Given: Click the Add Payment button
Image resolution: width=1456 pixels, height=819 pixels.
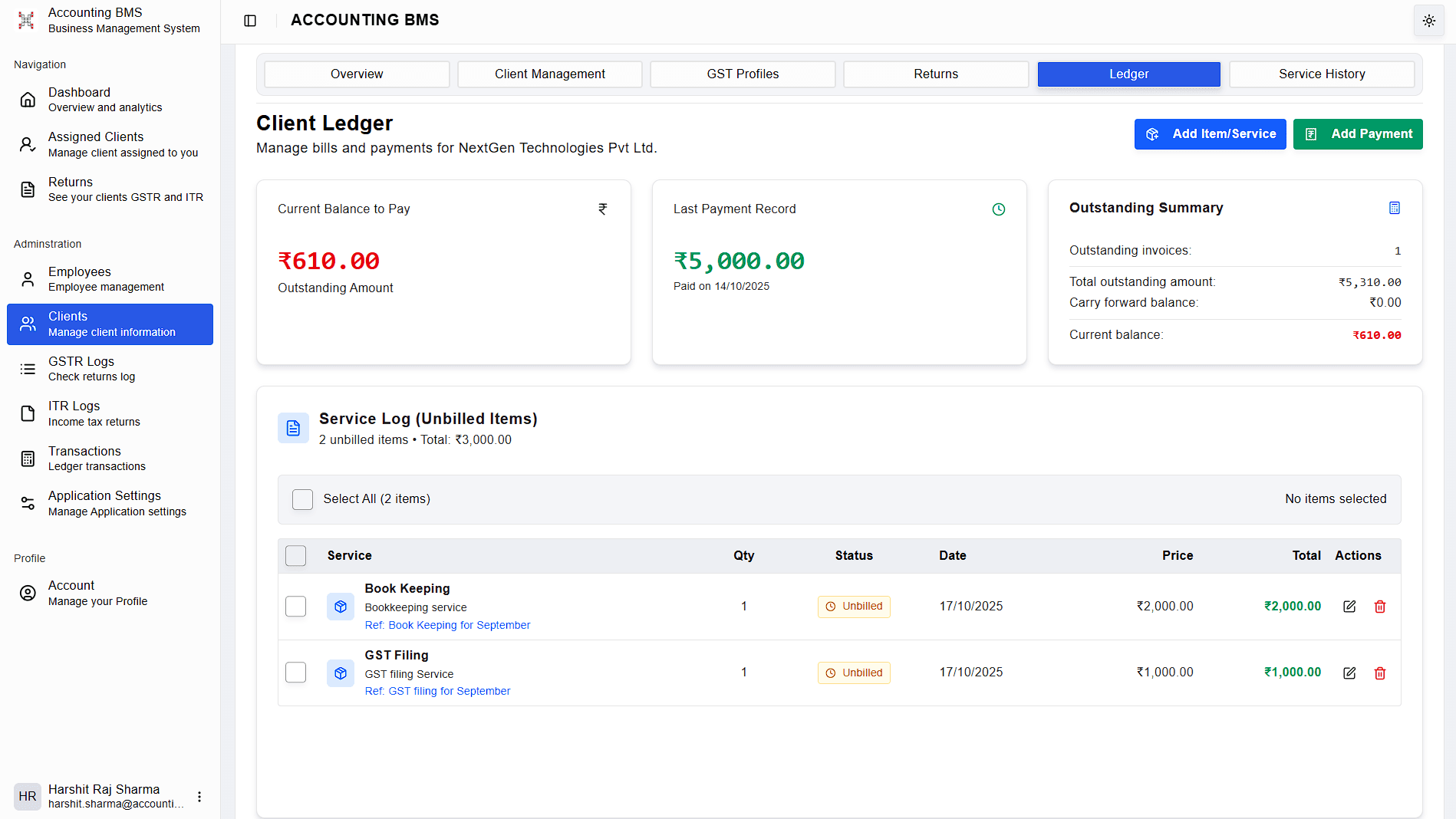Looking at the screenshot, I should pyautogui.click(x=1358, y=133).
